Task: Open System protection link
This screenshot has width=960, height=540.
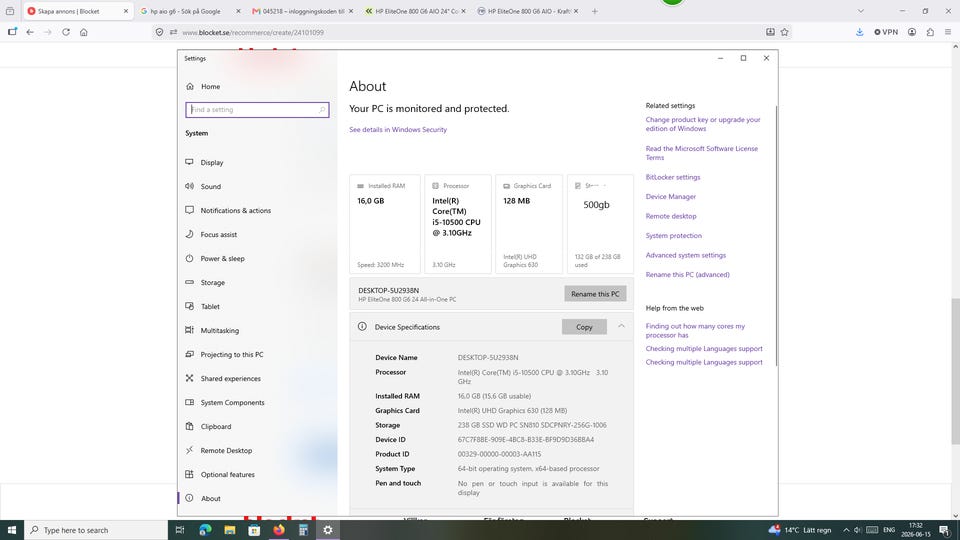Action: (x=673, y=236)
